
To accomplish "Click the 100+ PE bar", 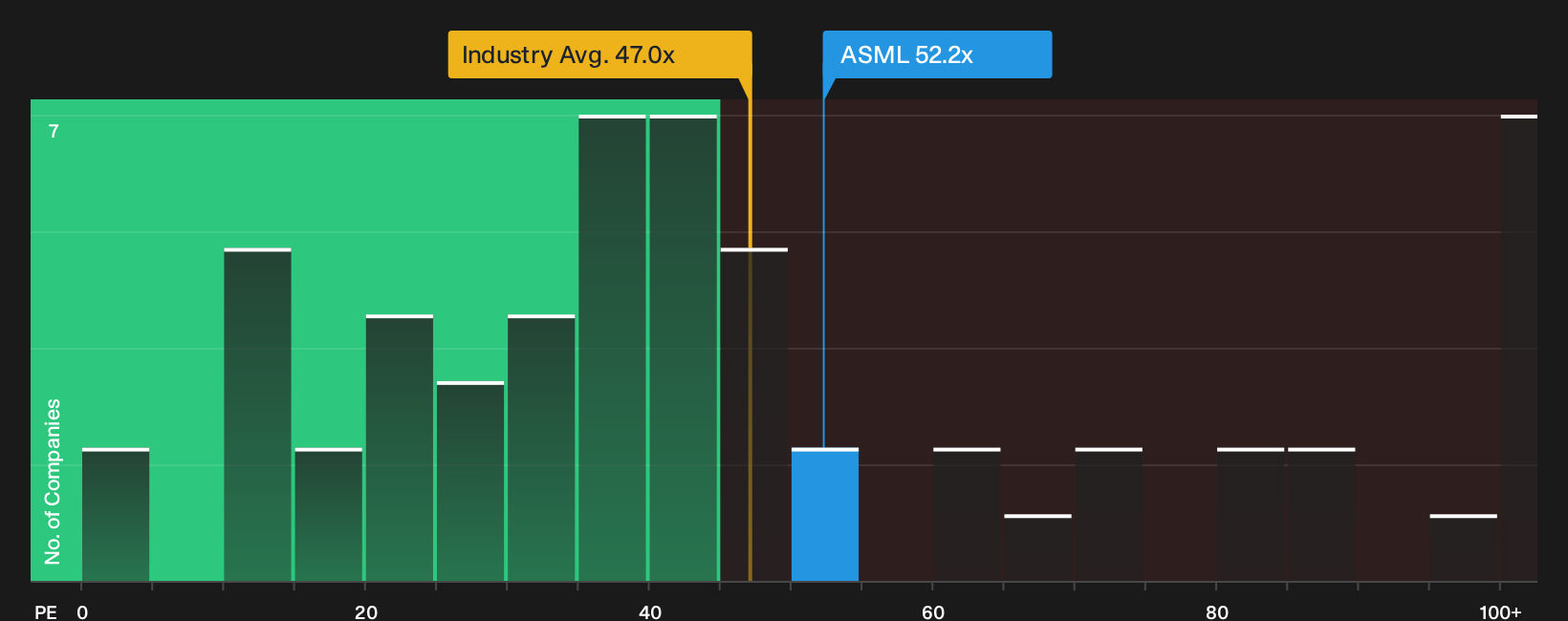I will pyautogui.click(x=1519, y=349).
